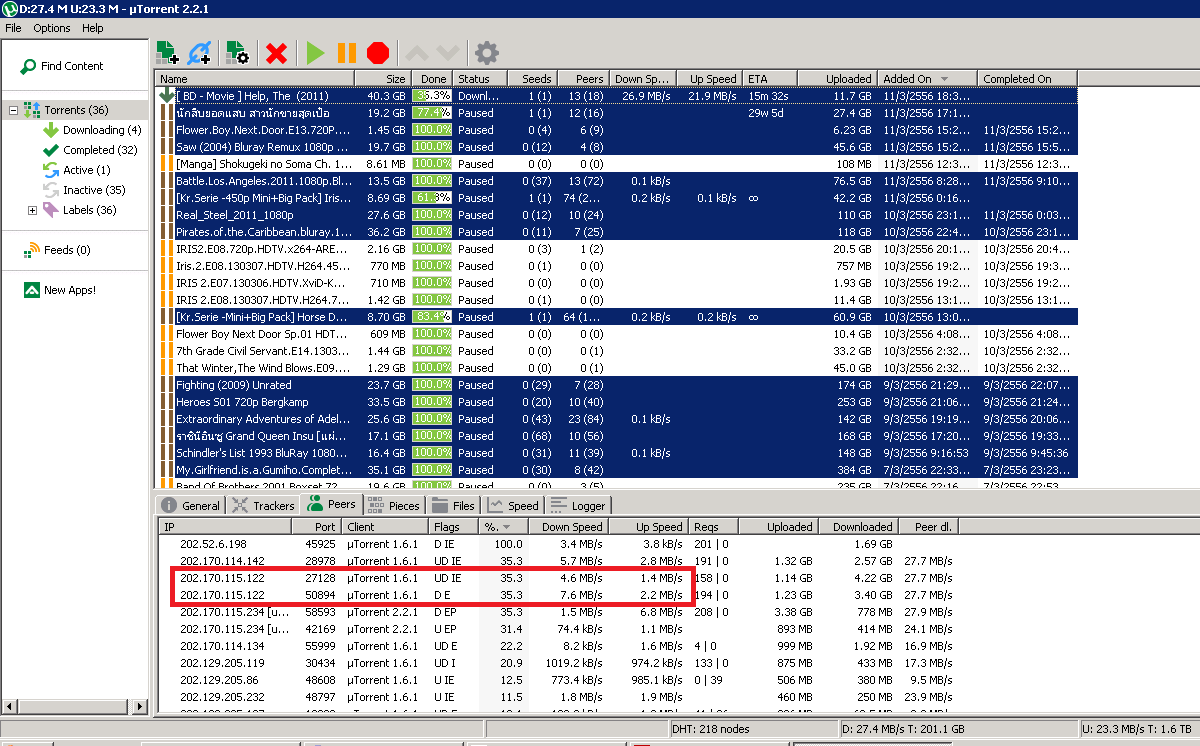
Task: Click the green Downloading arrow icon in sidebar
Action: click(x=51, y=130)
